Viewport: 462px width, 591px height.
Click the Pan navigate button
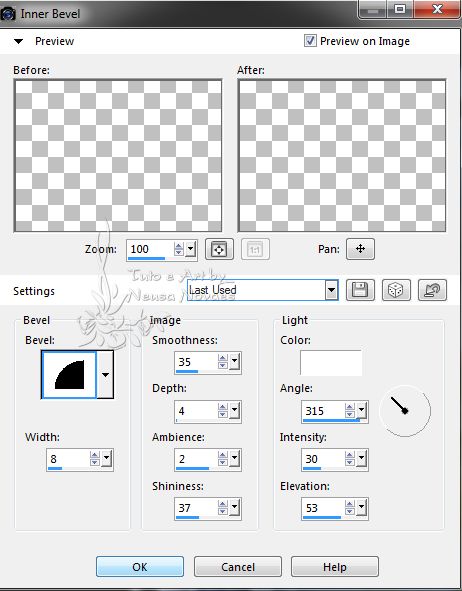point(360,249)
